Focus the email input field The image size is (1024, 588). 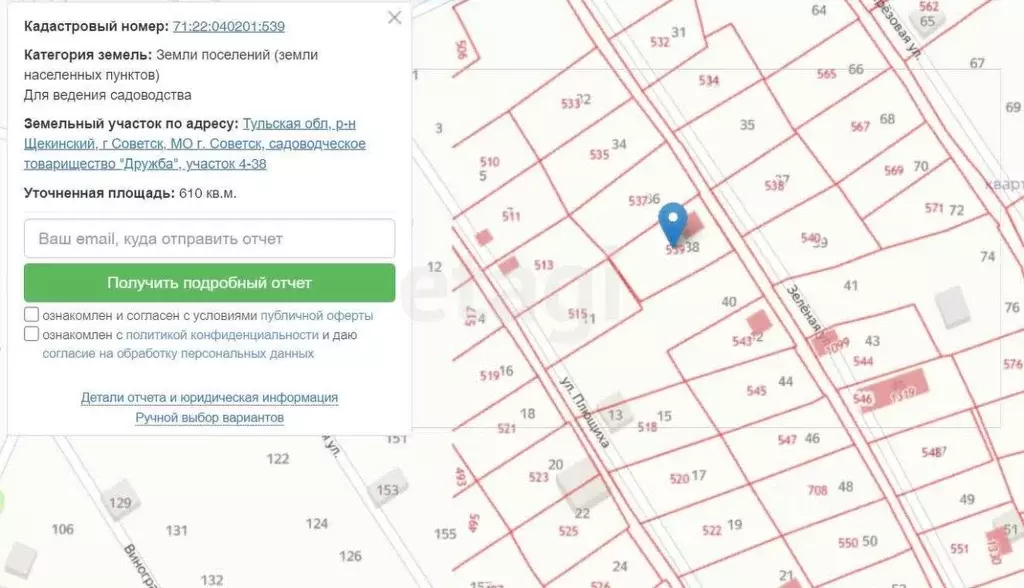point(209,239)
